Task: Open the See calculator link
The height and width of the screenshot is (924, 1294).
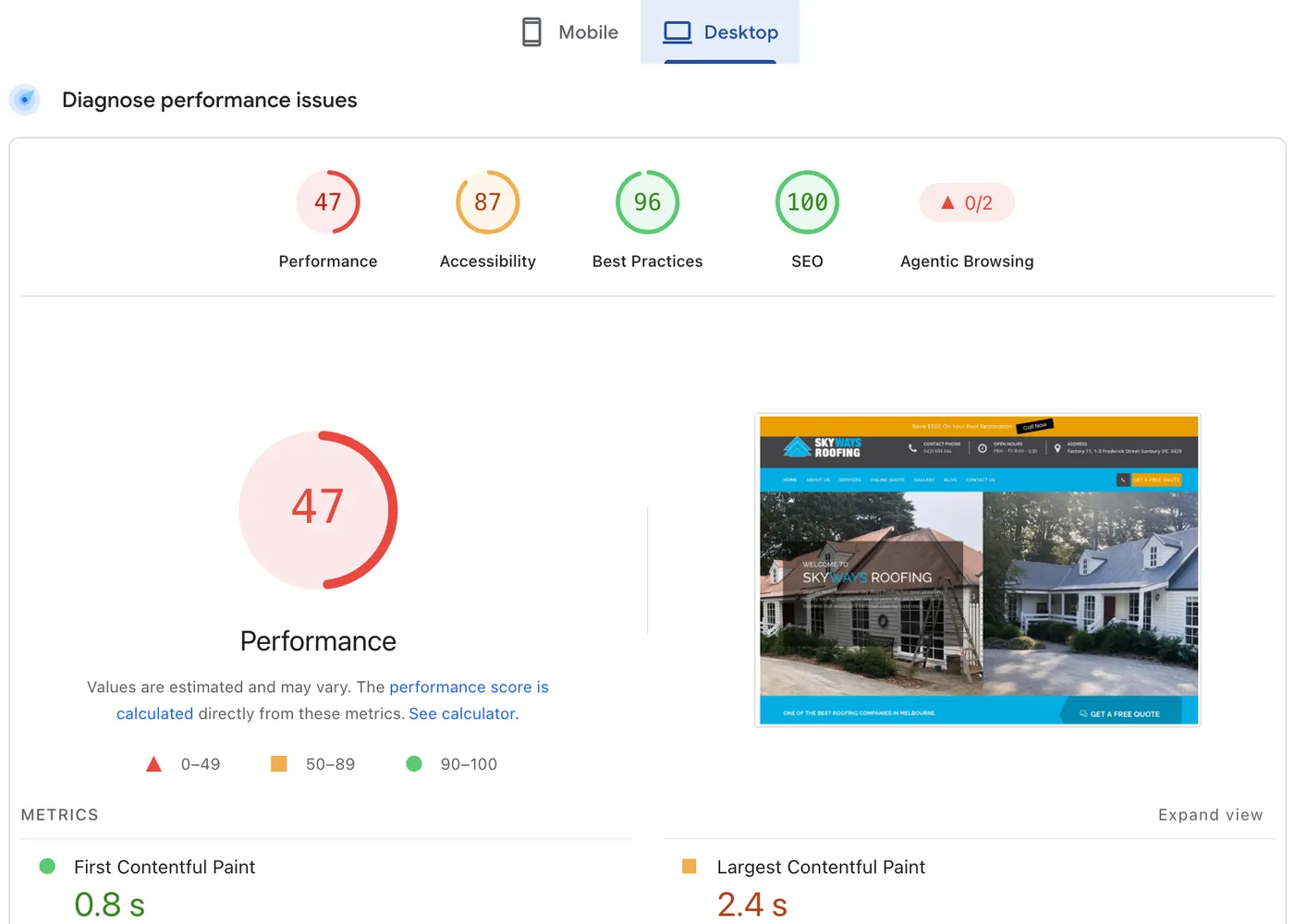Action: click(x=463, y=714)
